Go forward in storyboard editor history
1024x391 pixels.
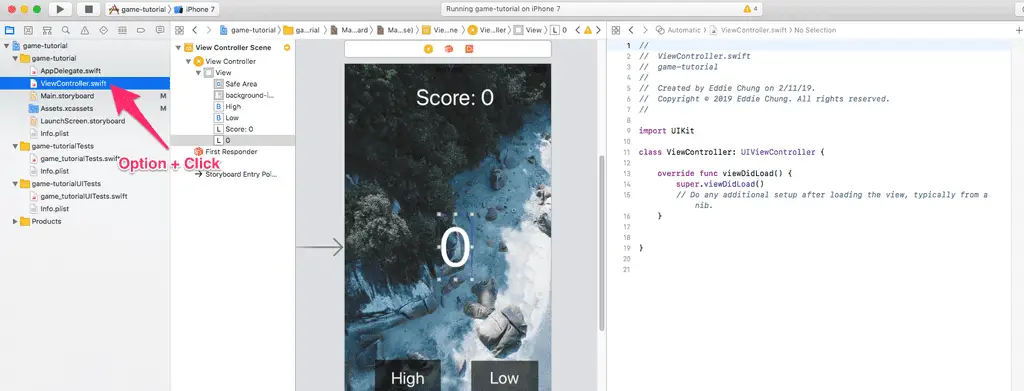(209, 30)
